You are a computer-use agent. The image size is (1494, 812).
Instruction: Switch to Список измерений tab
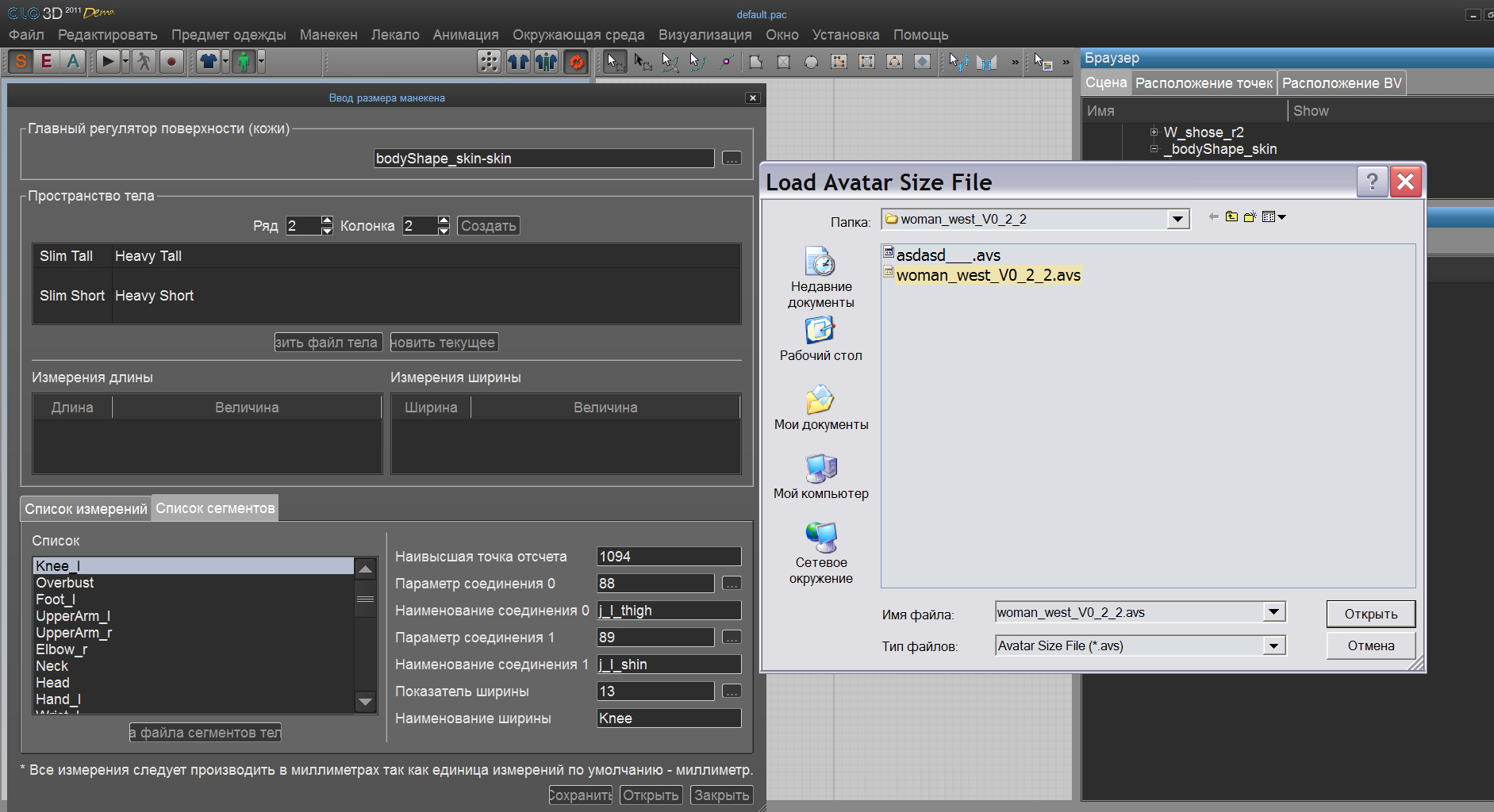(x=86, y=509)
